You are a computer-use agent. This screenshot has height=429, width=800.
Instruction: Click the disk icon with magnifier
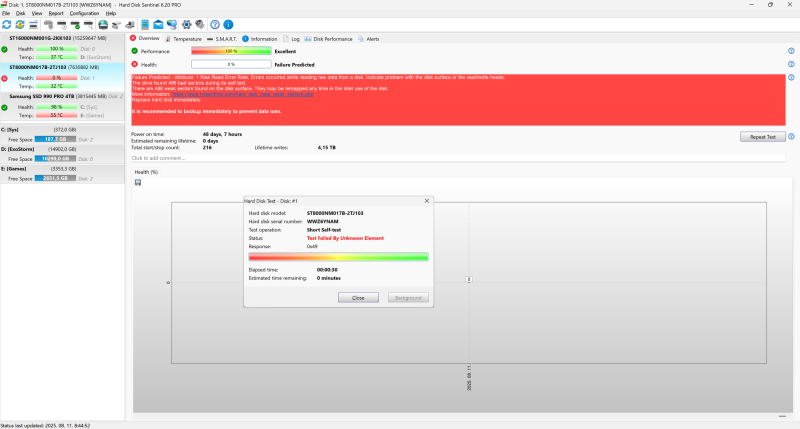tap(88, 24)
